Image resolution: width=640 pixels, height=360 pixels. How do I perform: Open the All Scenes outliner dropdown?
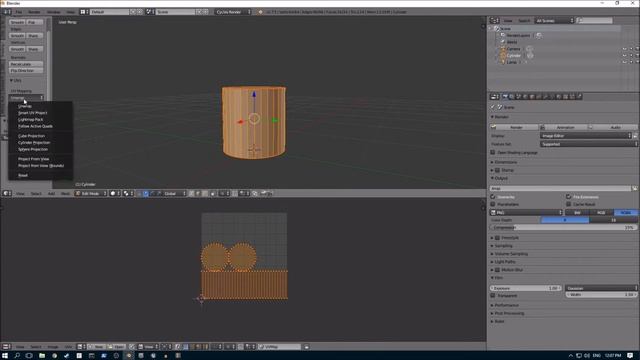[554, 20]
